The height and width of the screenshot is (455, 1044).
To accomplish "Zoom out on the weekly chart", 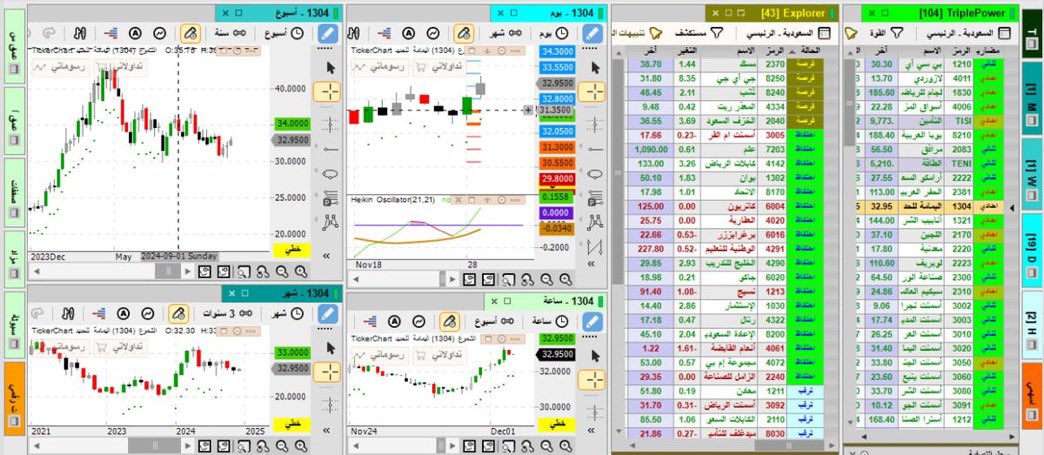I will point(282,271).
